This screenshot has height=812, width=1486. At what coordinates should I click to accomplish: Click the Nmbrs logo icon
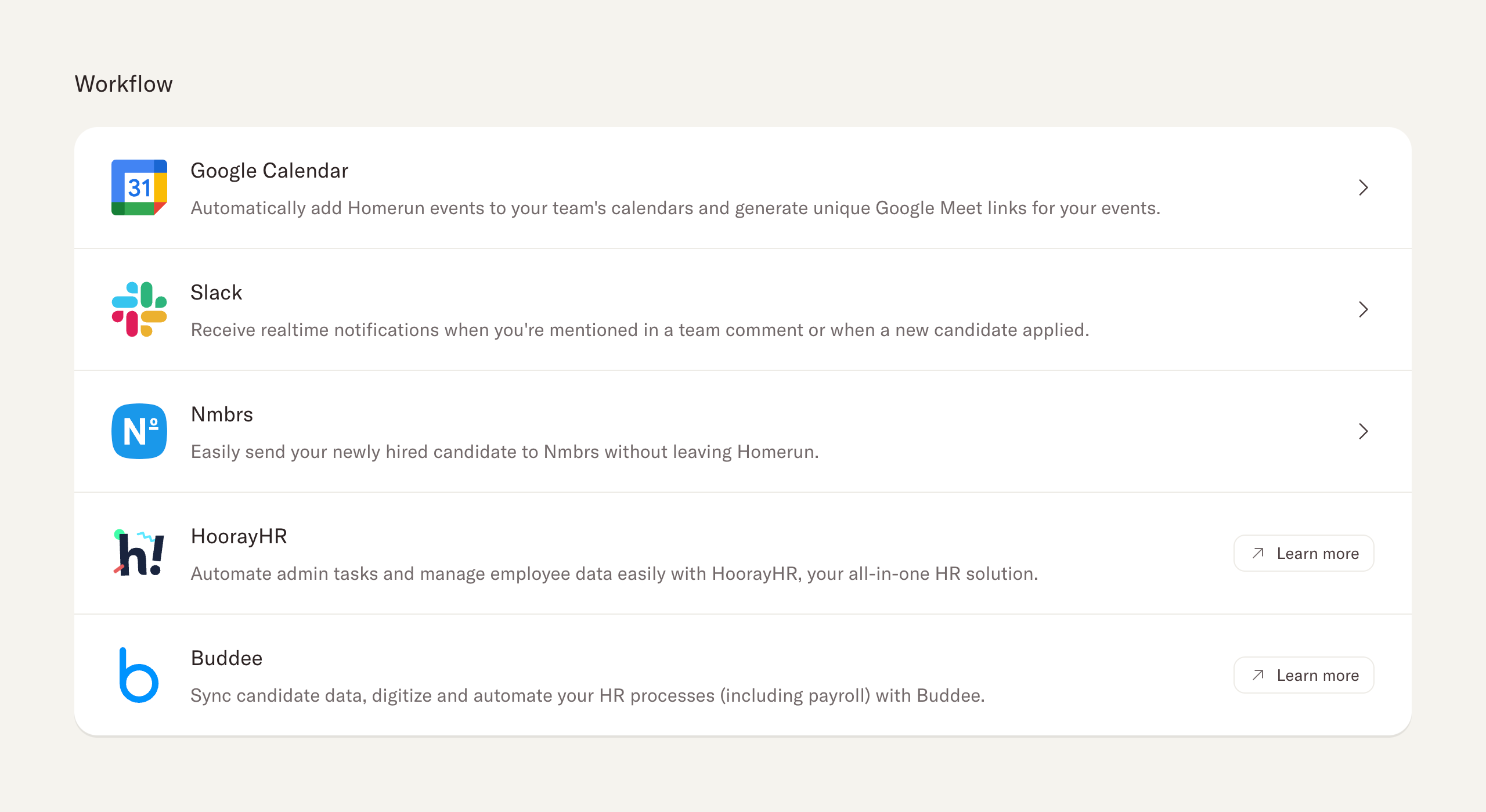[139, 431]
